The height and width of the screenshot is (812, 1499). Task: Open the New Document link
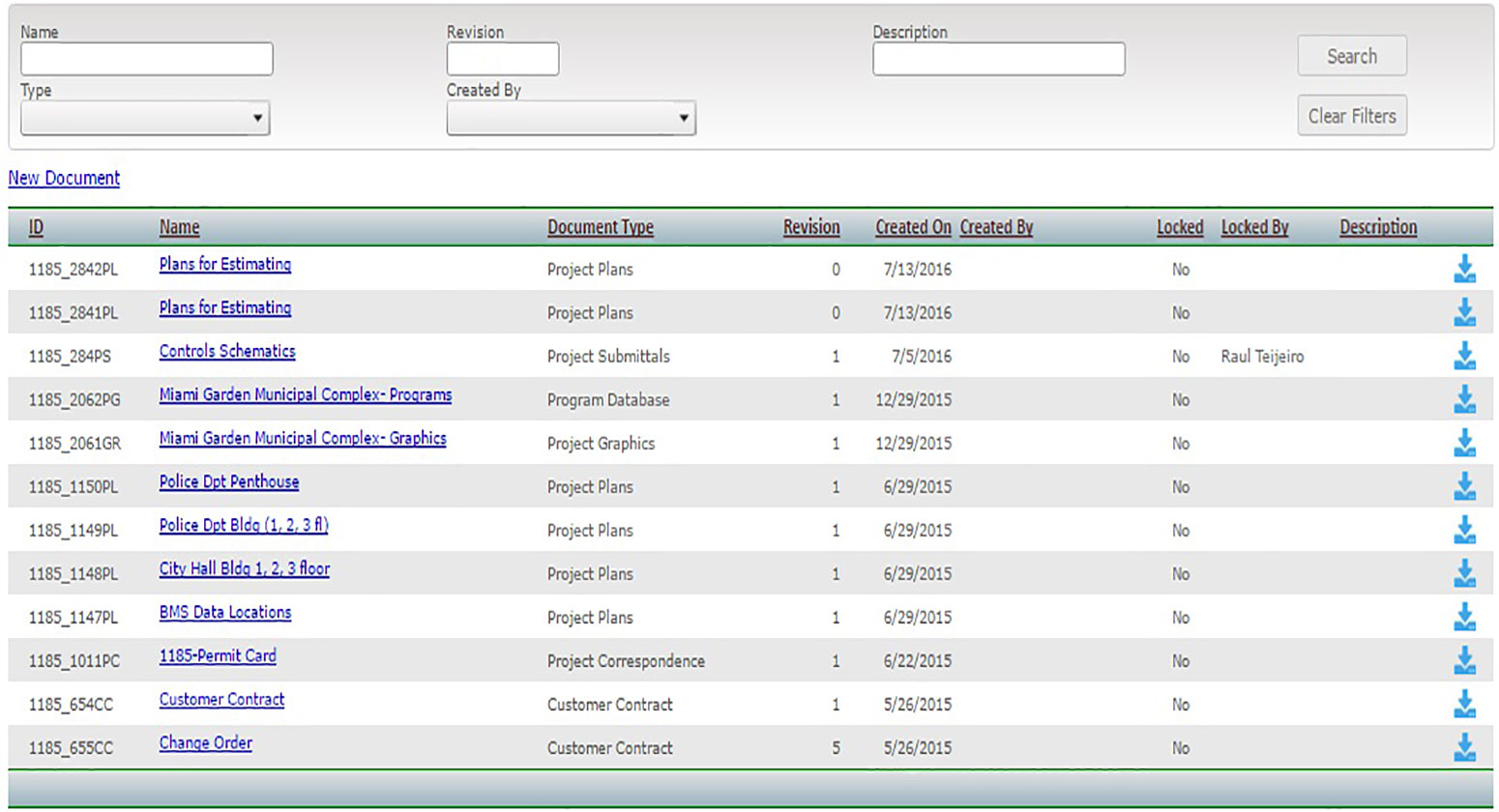click(x=64, y=178)
